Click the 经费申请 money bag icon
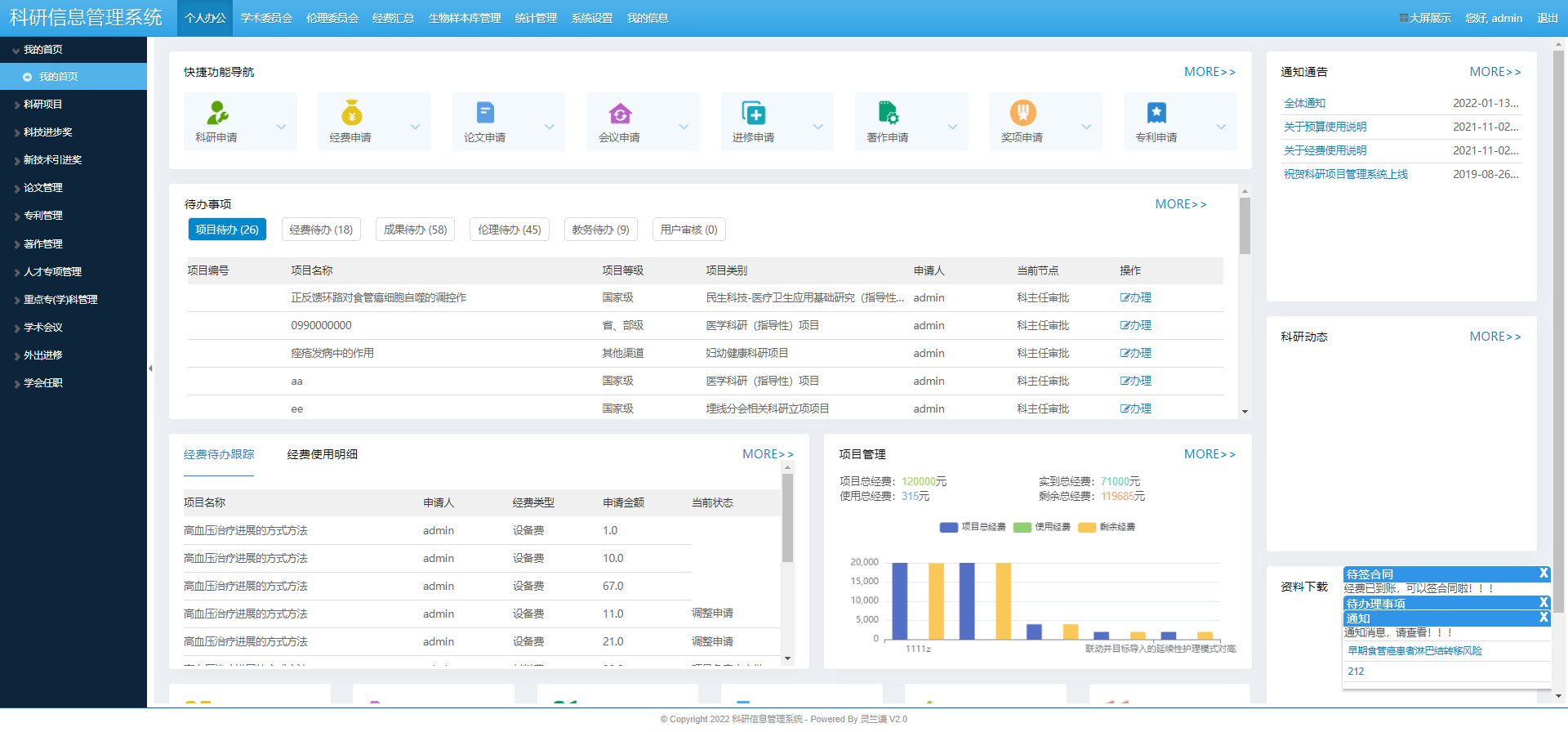 [x=352, y=113]
